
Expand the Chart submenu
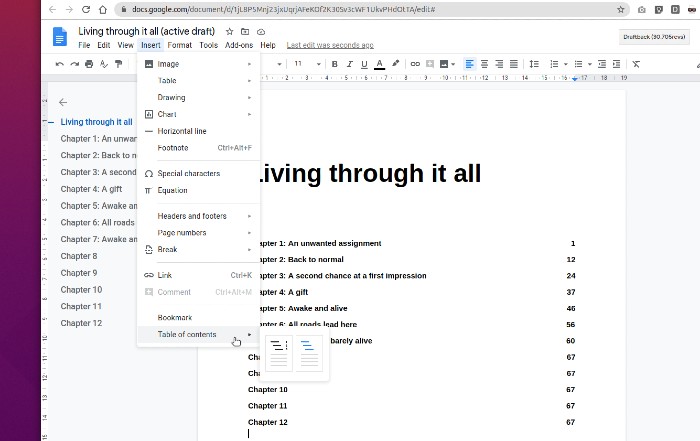pos(198,114)
